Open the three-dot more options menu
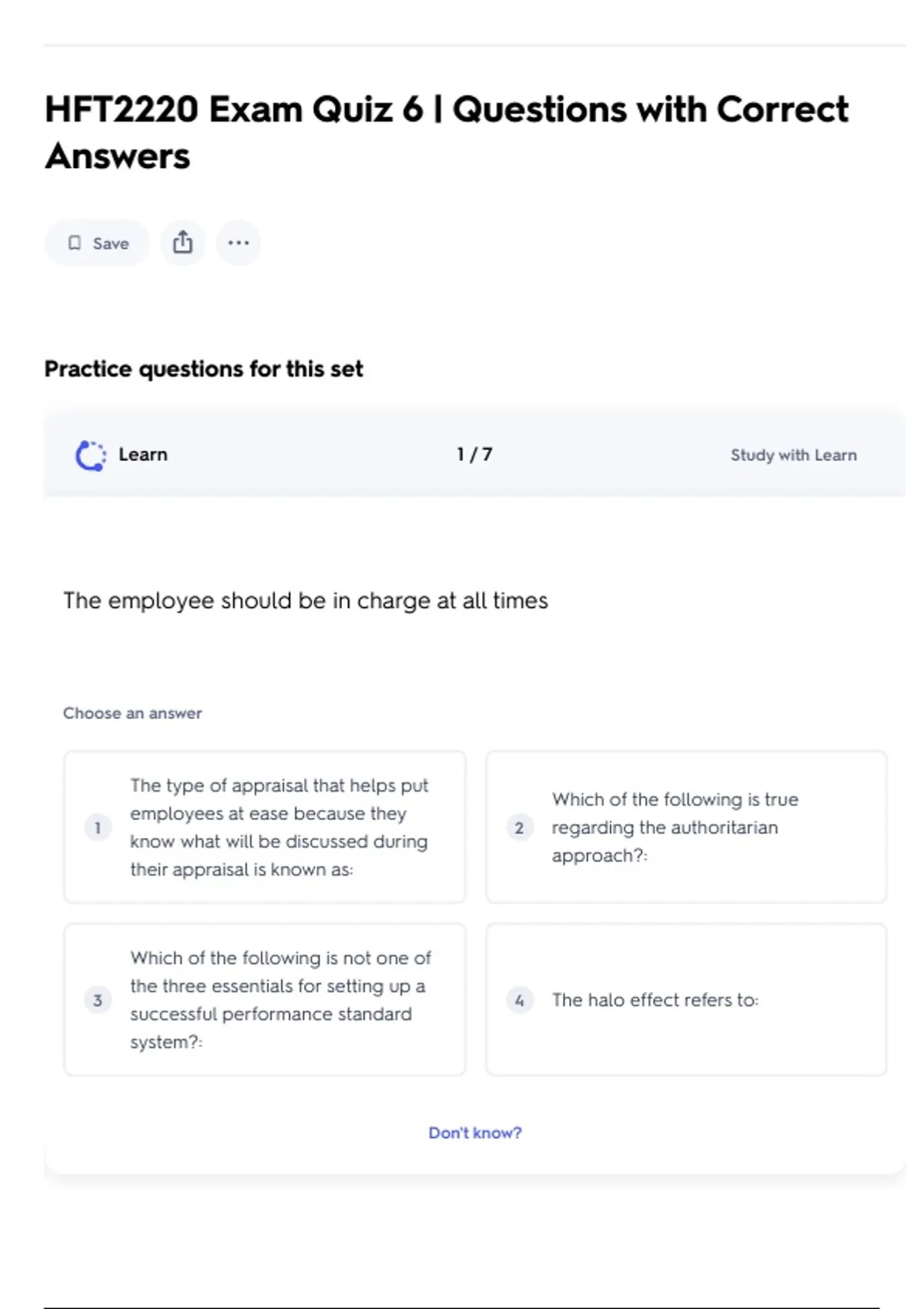The image size is (924, 1309). click(238, 243)
